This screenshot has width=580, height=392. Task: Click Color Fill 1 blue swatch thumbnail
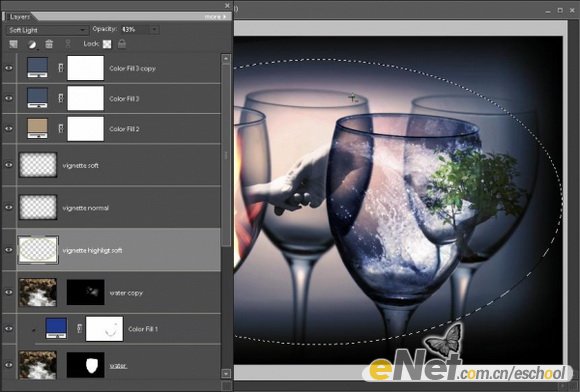point(56,328)
